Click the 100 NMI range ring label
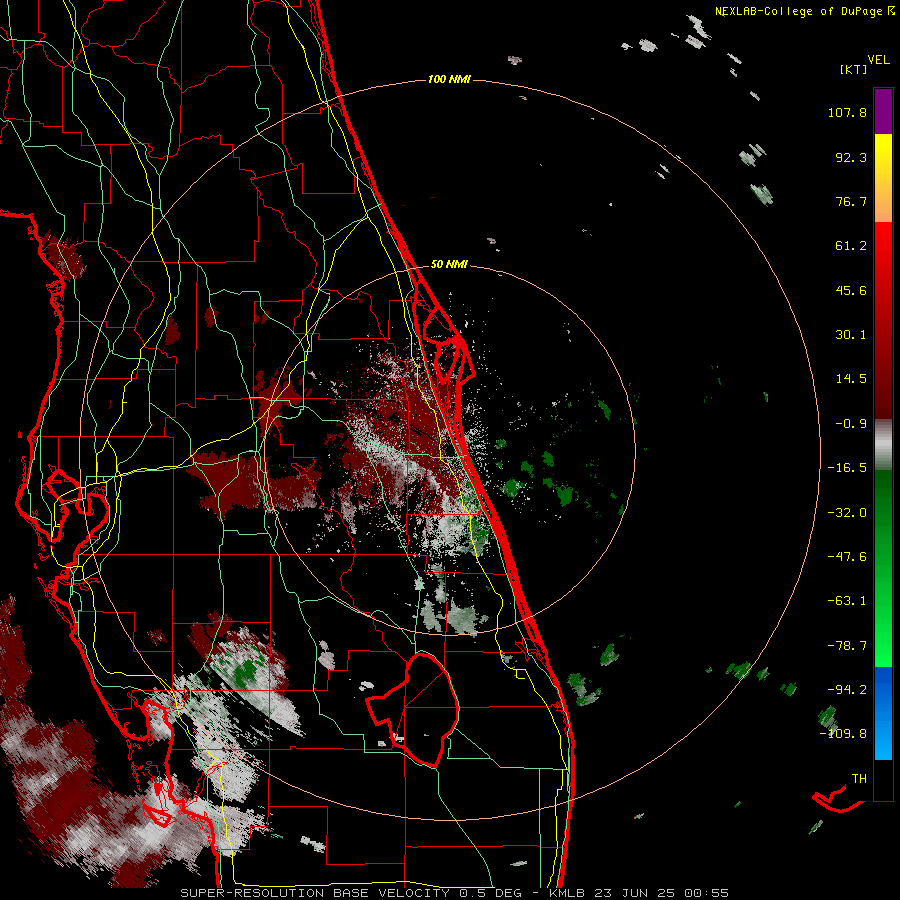 (x=449, y=79)
